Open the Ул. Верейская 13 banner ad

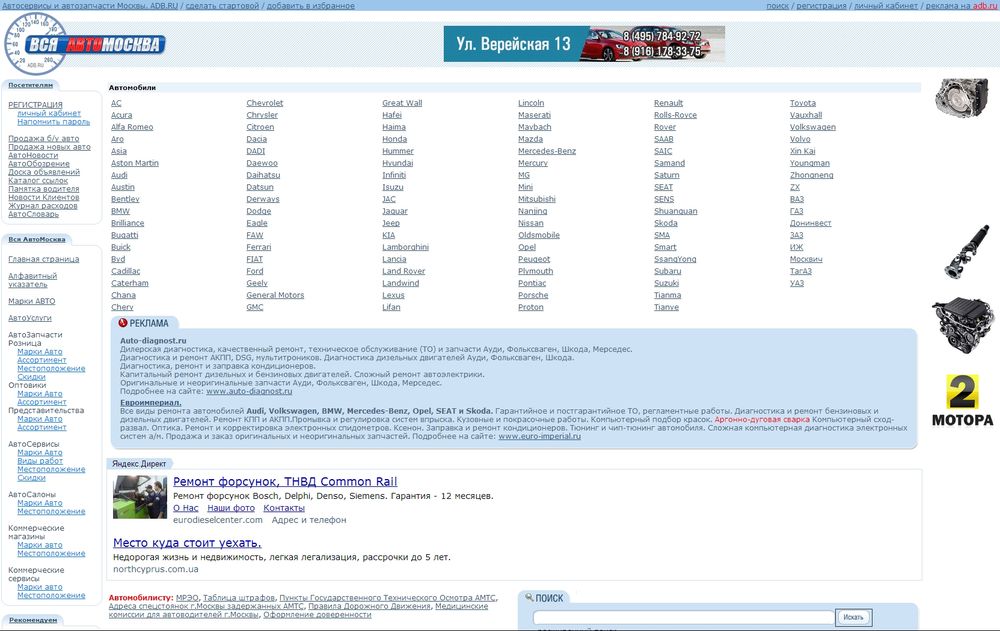pyautogui.click(x=584, y=43)
